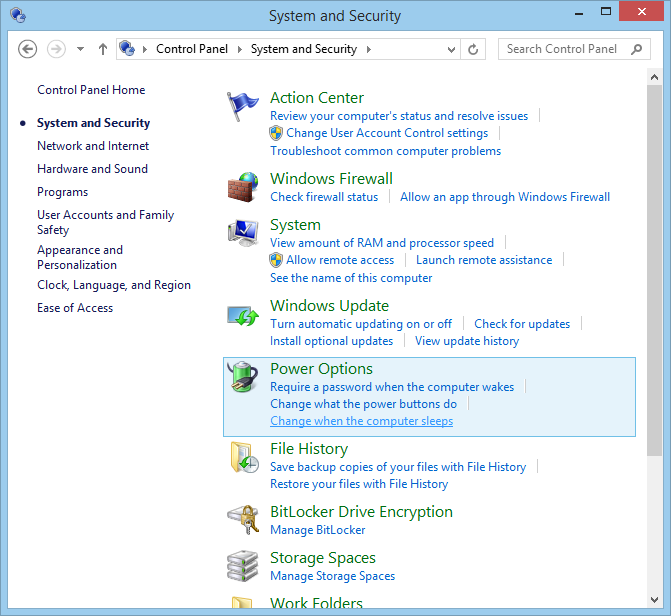Click the window system icon in title bar
Screen dimensions: 671x616
(x=18, y=15)
